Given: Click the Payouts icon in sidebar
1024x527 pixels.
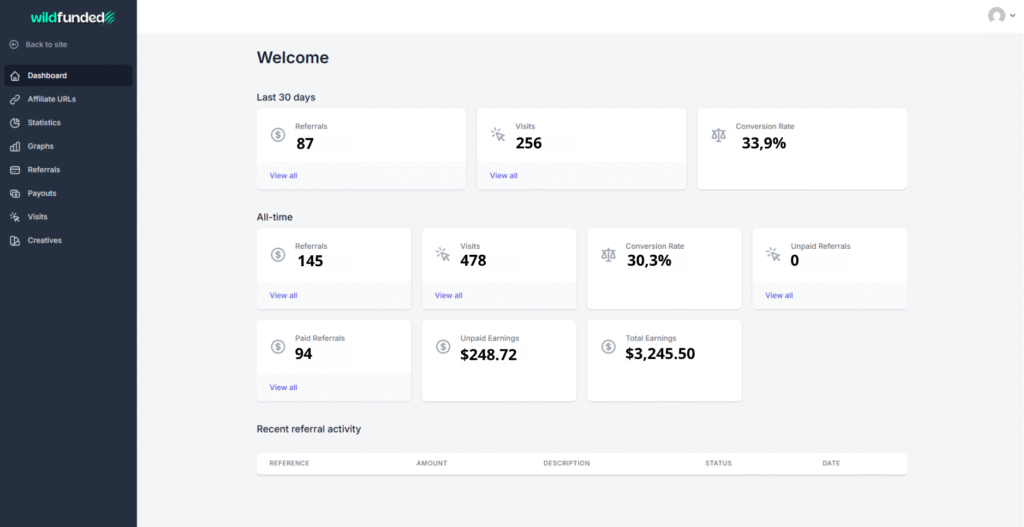Looking at the screenshot, I should tap(15, 193).
